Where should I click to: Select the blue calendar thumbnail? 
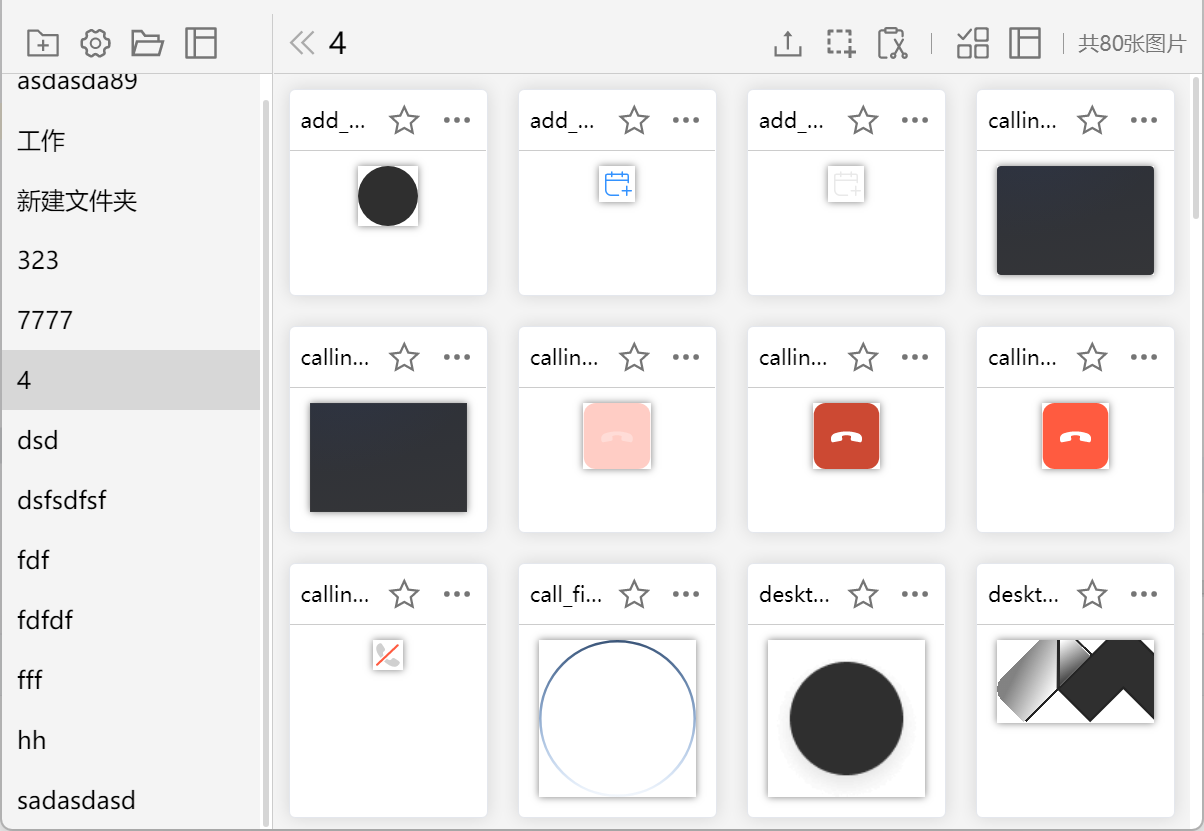[617, 184]
